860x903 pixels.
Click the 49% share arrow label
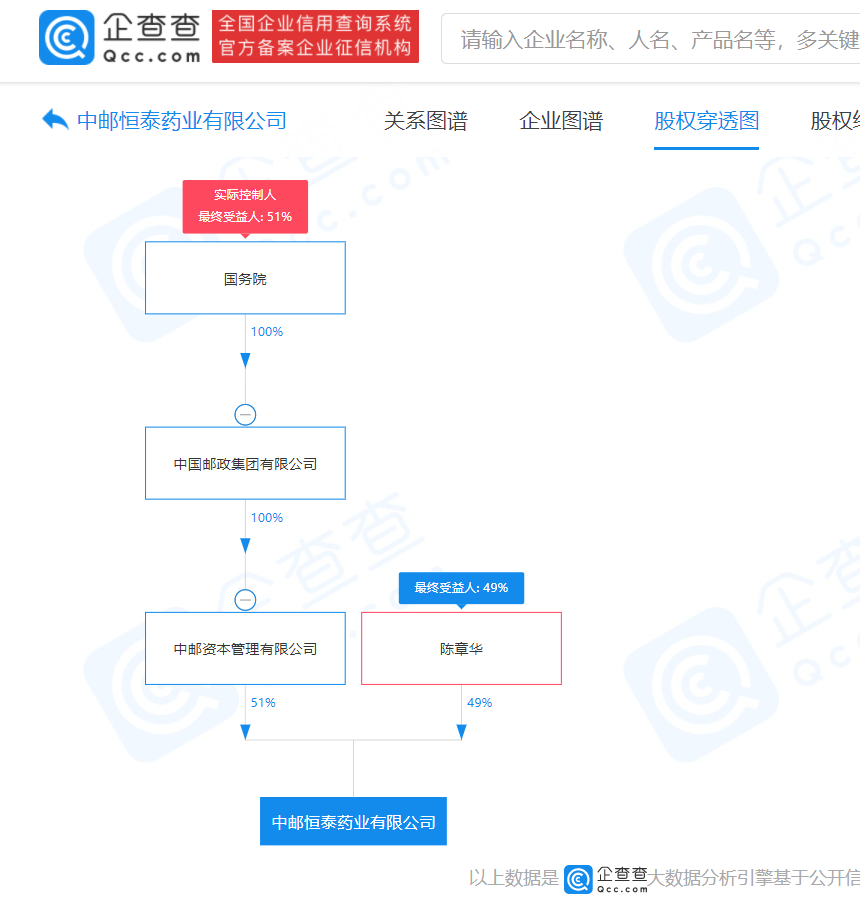click(479, 703)
